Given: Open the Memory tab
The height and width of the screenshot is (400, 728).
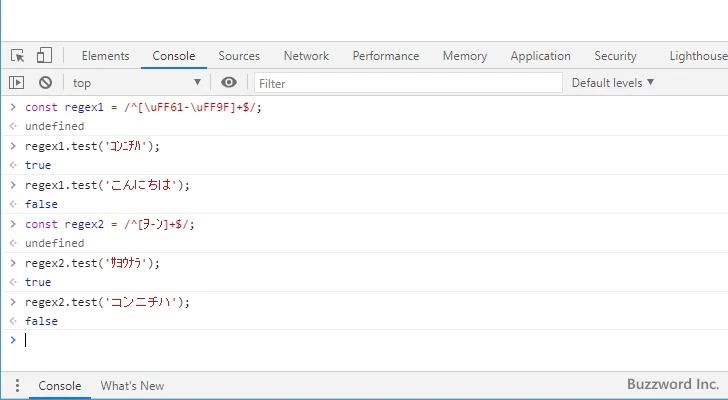Looking at the screenshot, I should [465, 56].
